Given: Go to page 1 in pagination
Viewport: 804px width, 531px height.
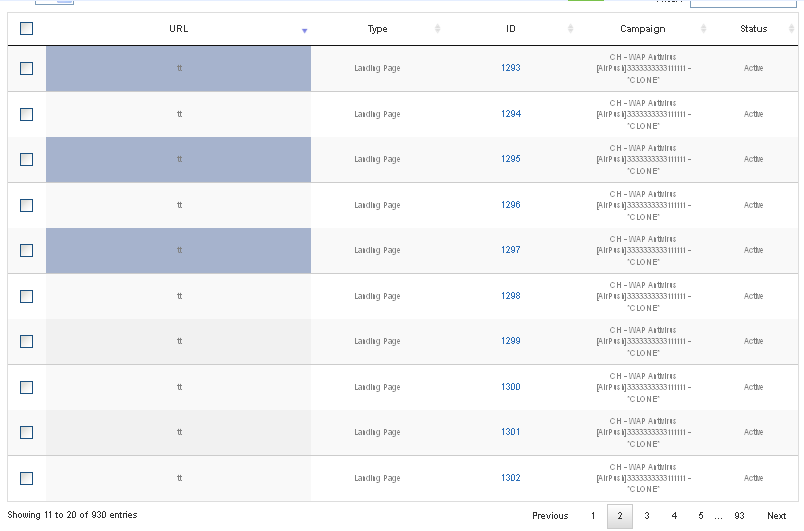Looking at the screenshot, I should (593, 516).
